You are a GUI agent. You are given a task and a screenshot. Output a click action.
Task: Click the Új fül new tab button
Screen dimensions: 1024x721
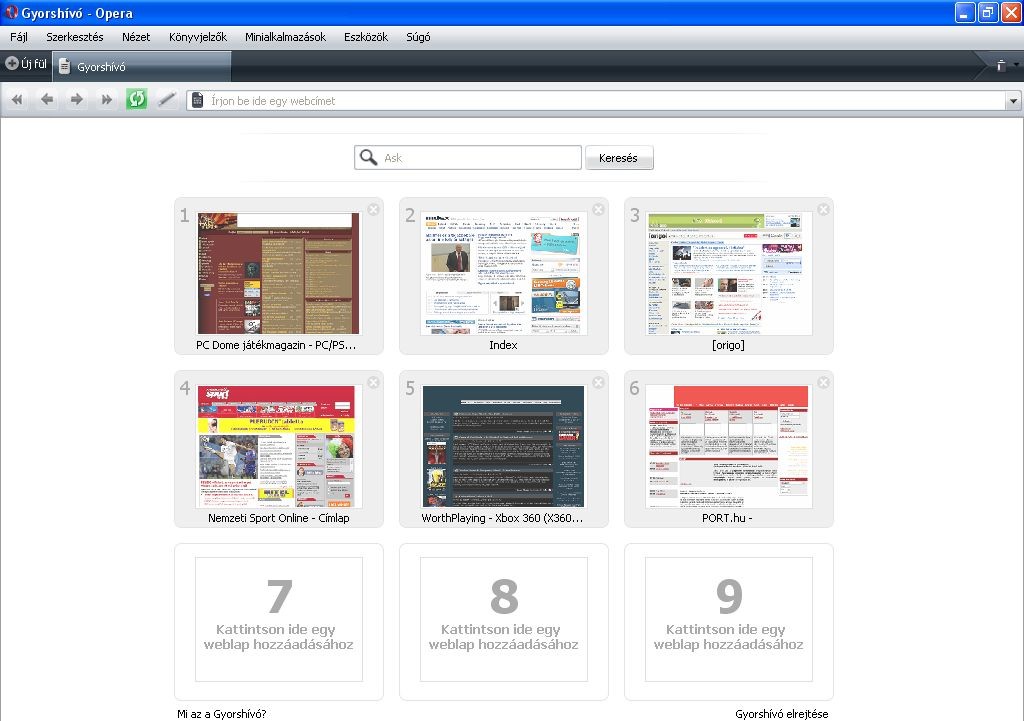click(26, 64)
